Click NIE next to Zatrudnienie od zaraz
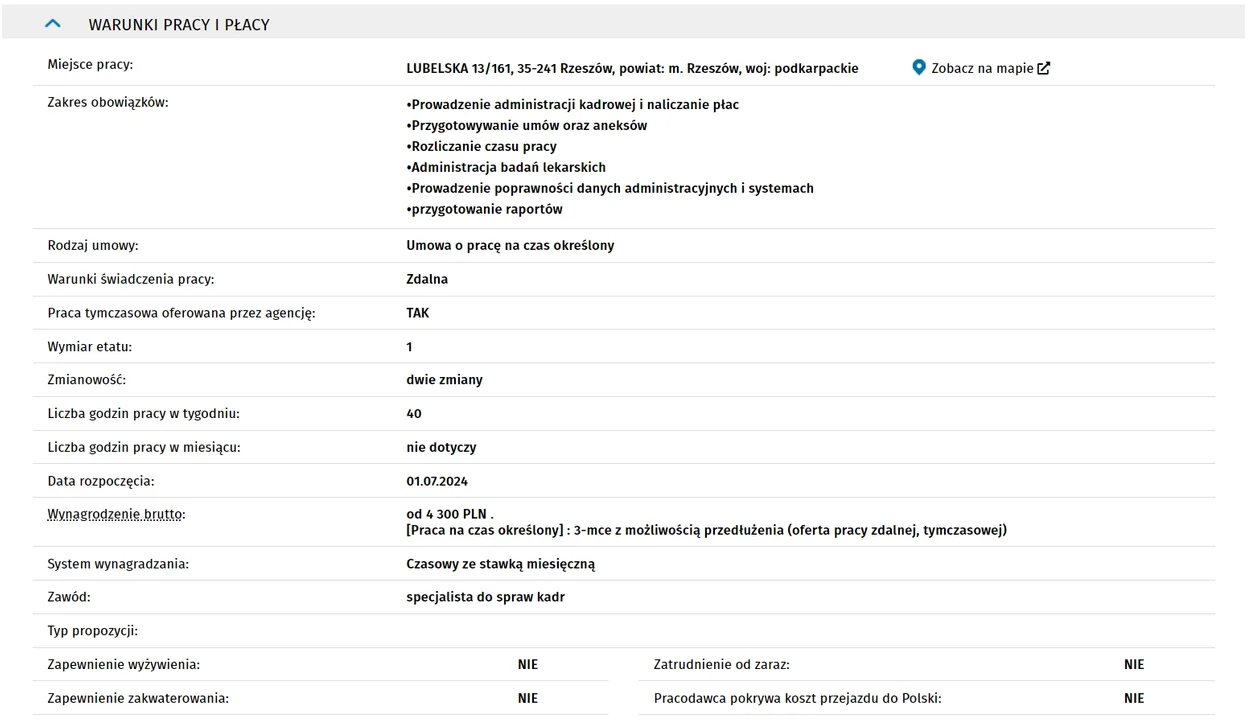This screenshot has height=720, width=1250. pos(1134,665)
